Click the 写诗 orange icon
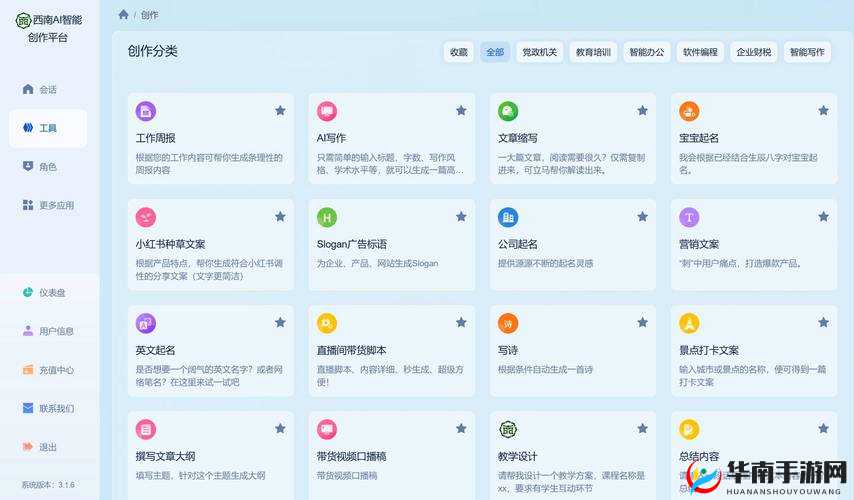Viewport: 854px width, 500px height. coord(508,324)
